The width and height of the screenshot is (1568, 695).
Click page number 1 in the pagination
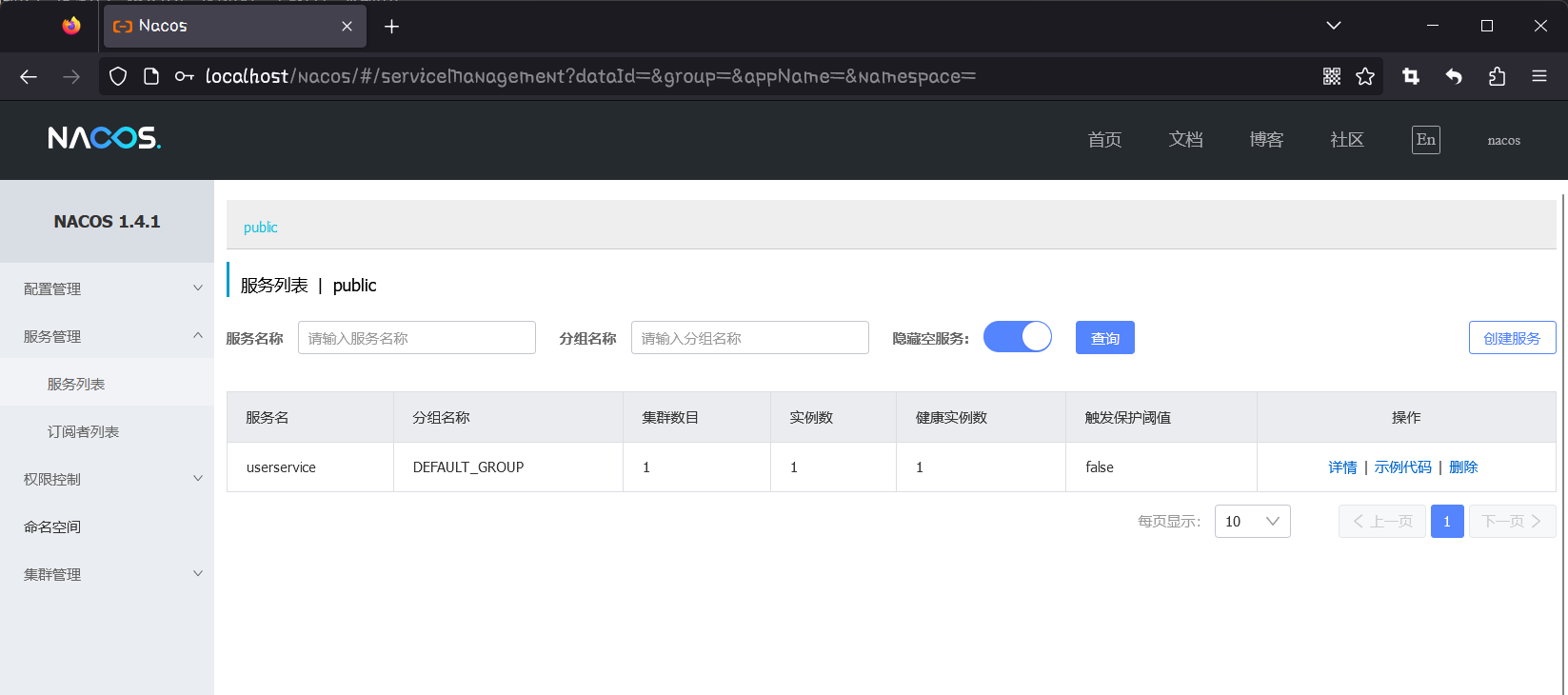1447,522
